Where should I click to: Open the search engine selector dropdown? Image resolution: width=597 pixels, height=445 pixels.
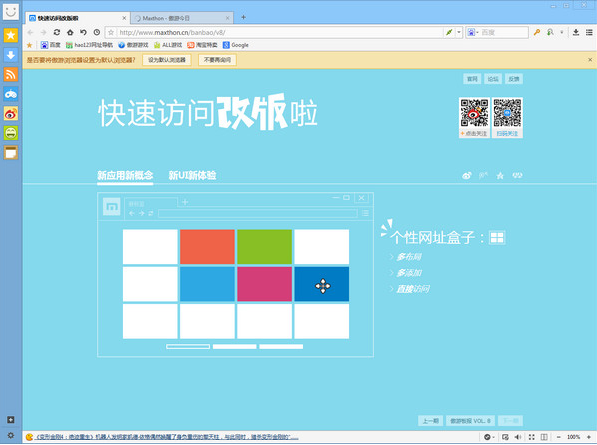[x=473, y=32]
